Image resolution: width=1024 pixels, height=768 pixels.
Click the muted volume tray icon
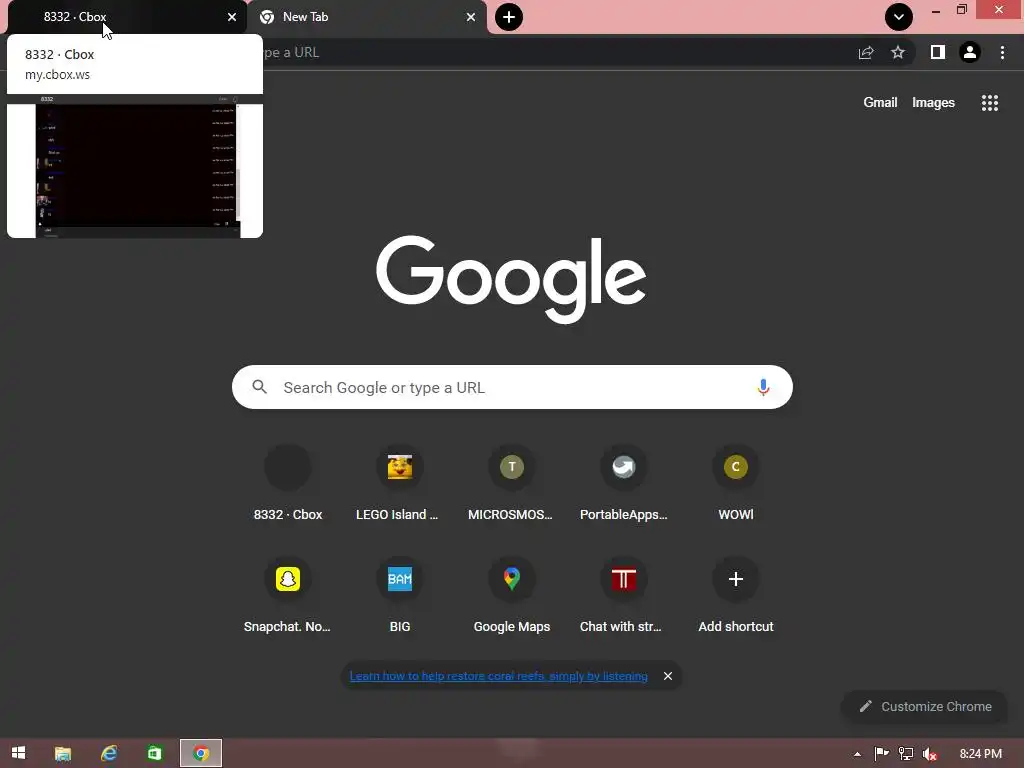(x=930, y=754)
